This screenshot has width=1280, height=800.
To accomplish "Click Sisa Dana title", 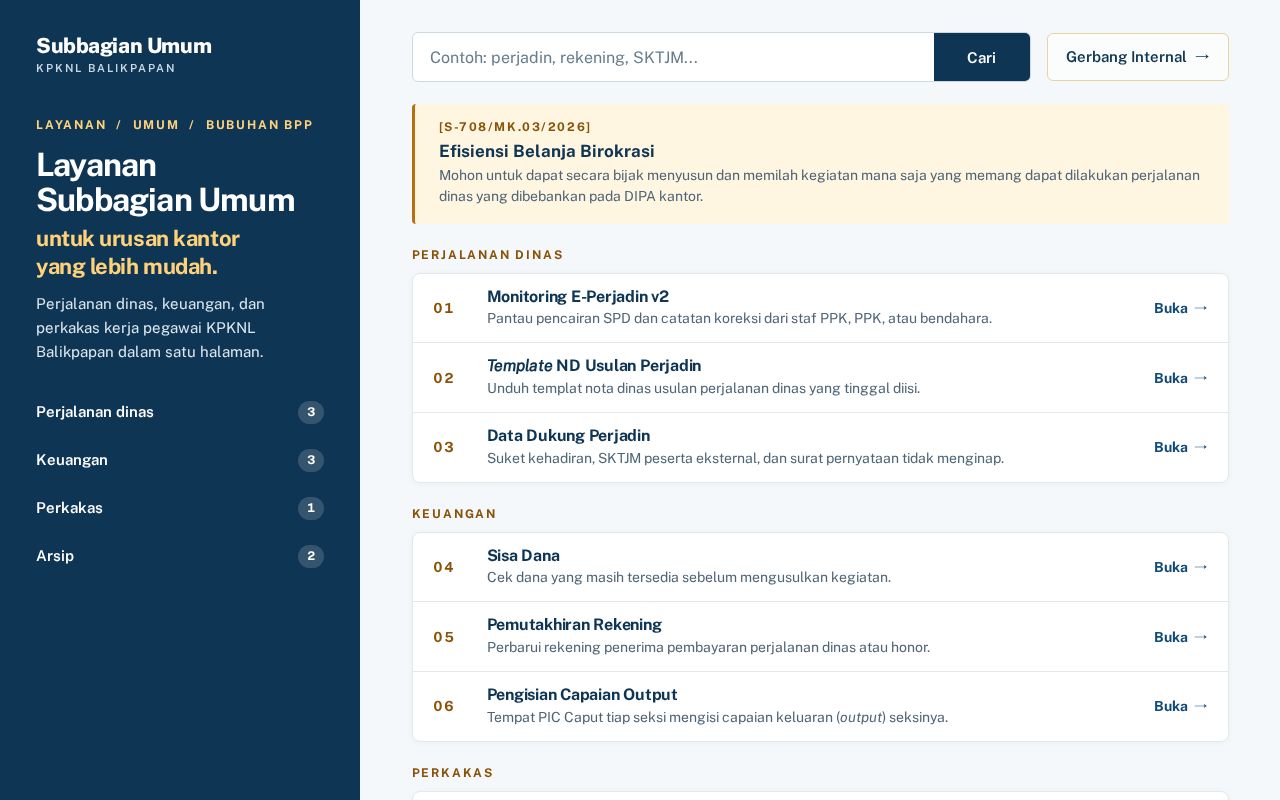I will pos(523,556).
